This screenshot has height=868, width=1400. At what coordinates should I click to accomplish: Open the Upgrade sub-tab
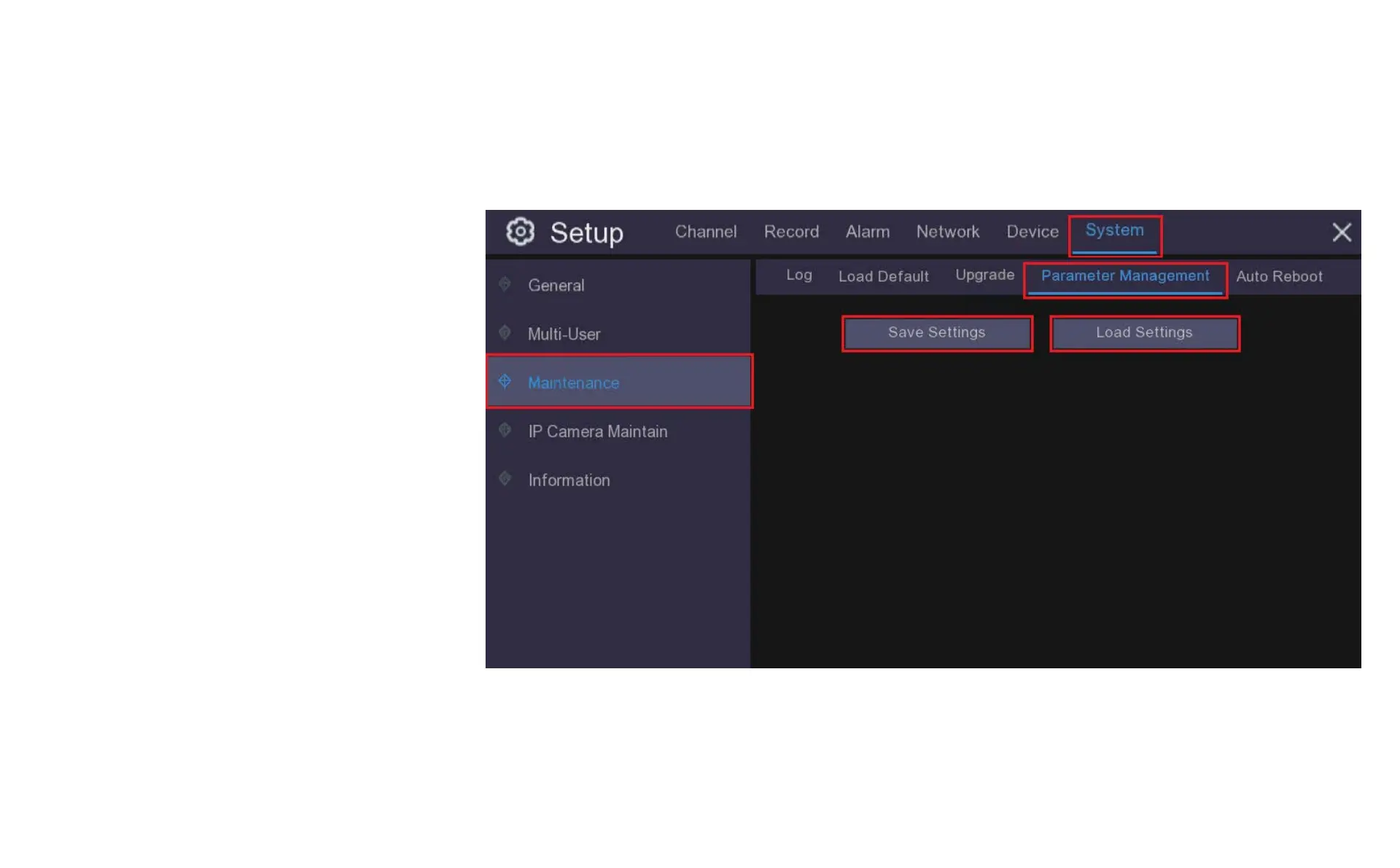pos(984,275)
